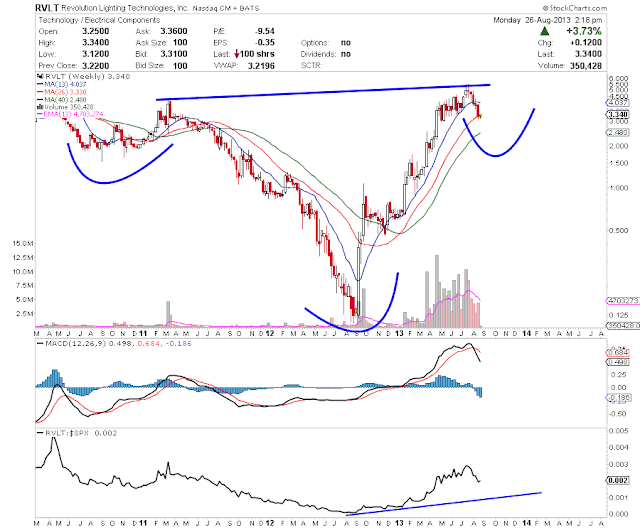Click the date Monday 26-Aug-2013
The image size is (640, 530).
[531, 20]
